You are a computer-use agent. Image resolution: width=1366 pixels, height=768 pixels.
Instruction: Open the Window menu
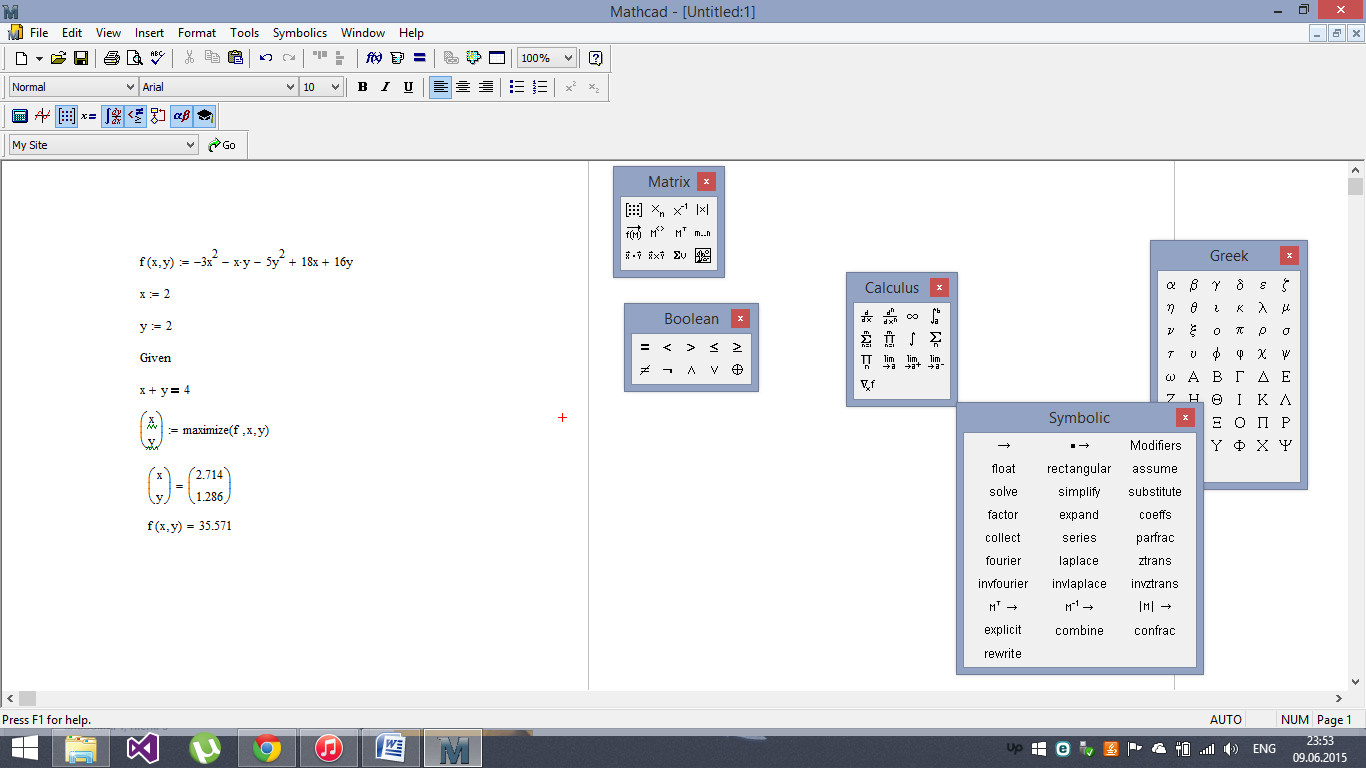coord(363,33)
